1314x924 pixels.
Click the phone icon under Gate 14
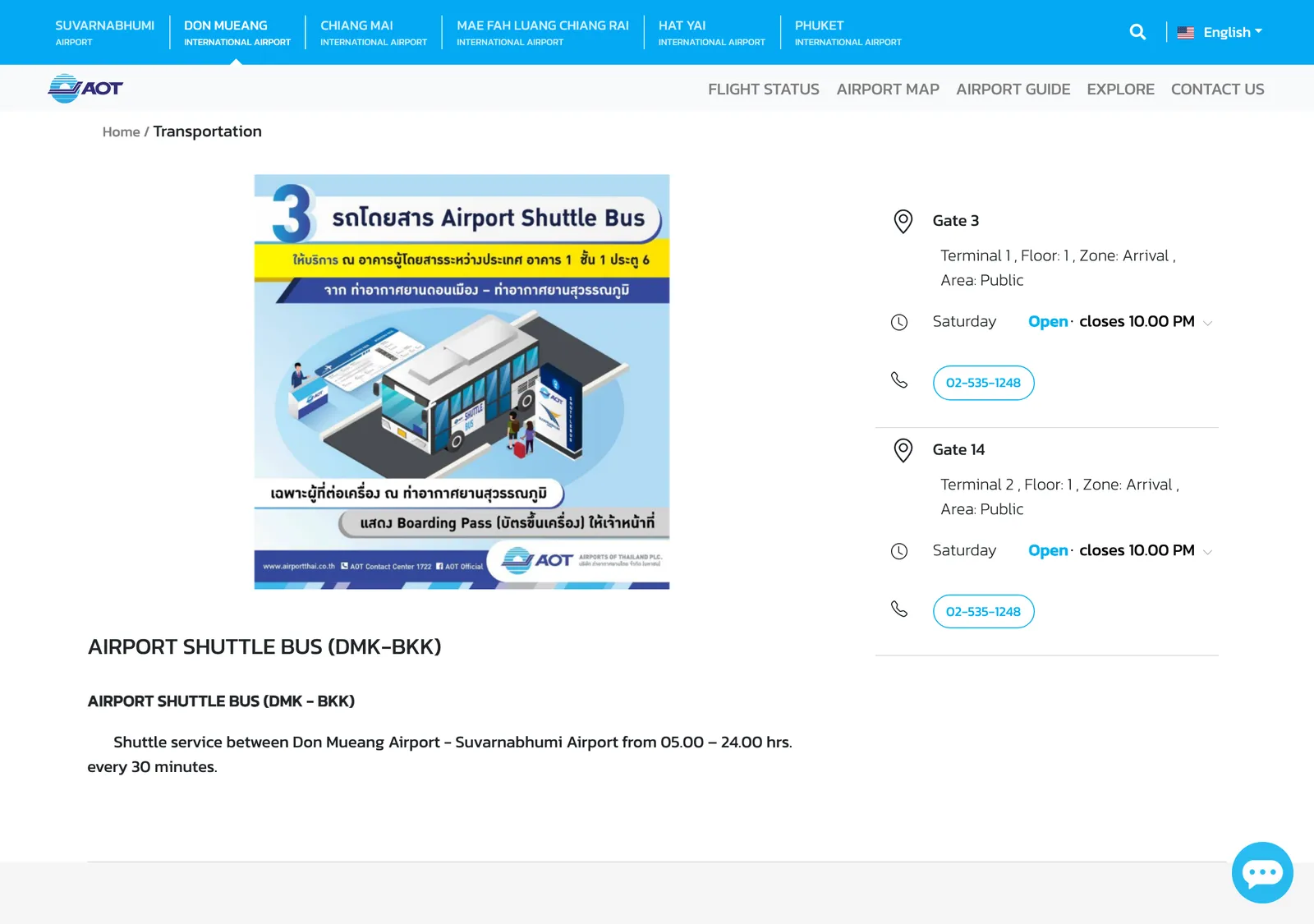click(x=899, y=609)
